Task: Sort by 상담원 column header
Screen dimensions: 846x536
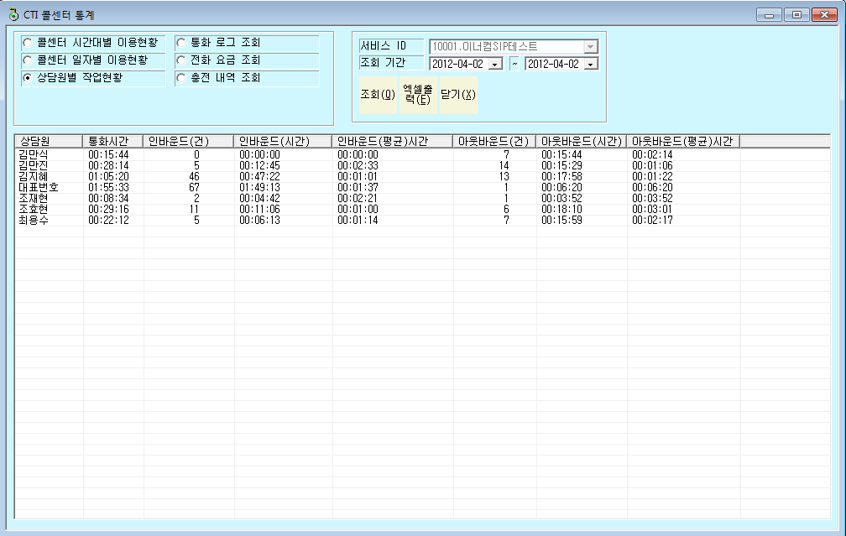Action: click(49, 141)
